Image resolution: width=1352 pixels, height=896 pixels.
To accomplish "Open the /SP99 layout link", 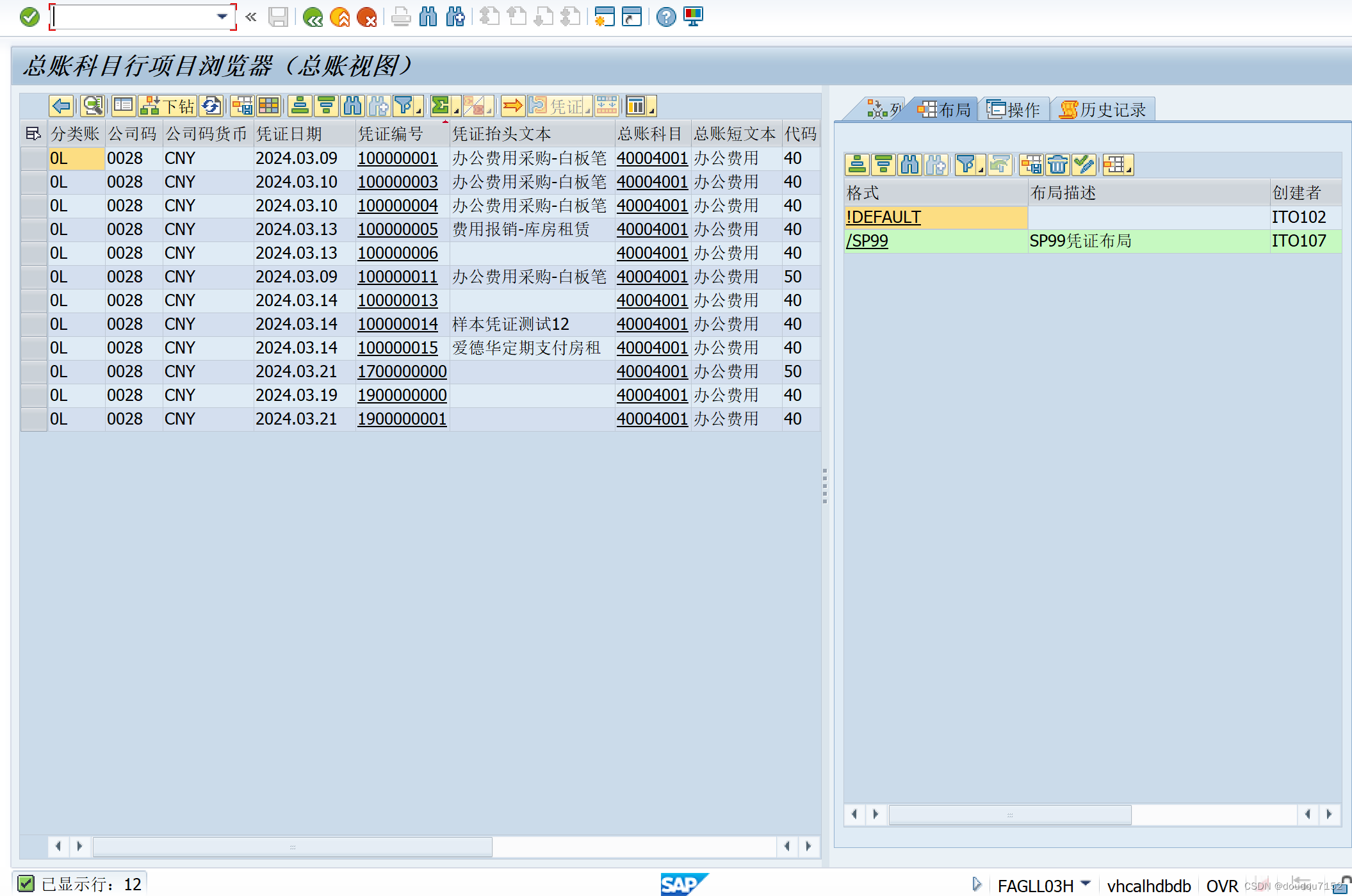I will coord(867,241).
